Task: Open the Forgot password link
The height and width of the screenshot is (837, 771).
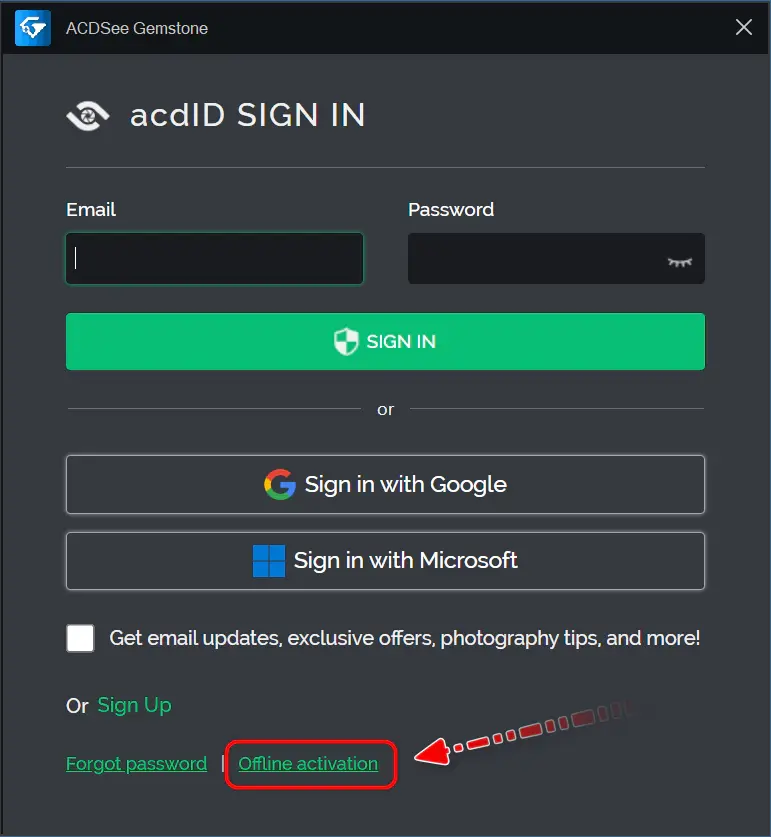Action: click(137, 764)
